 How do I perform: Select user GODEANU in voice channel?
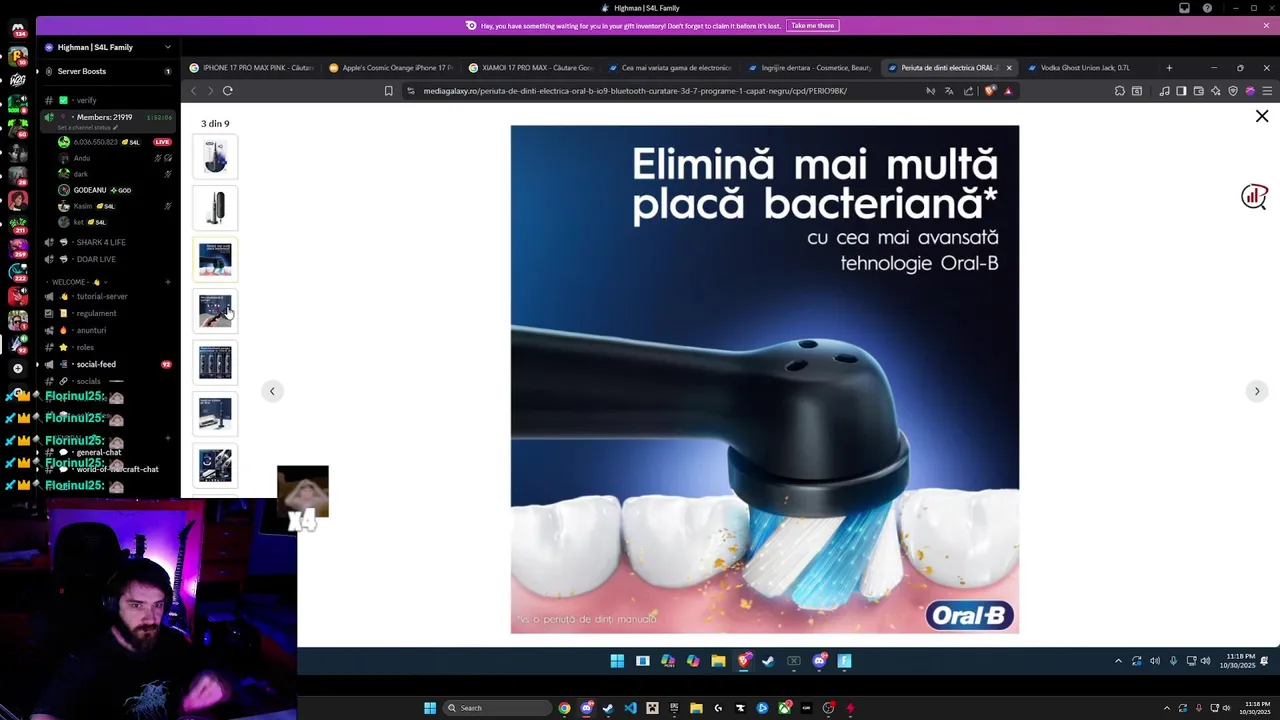pos(115,190)
